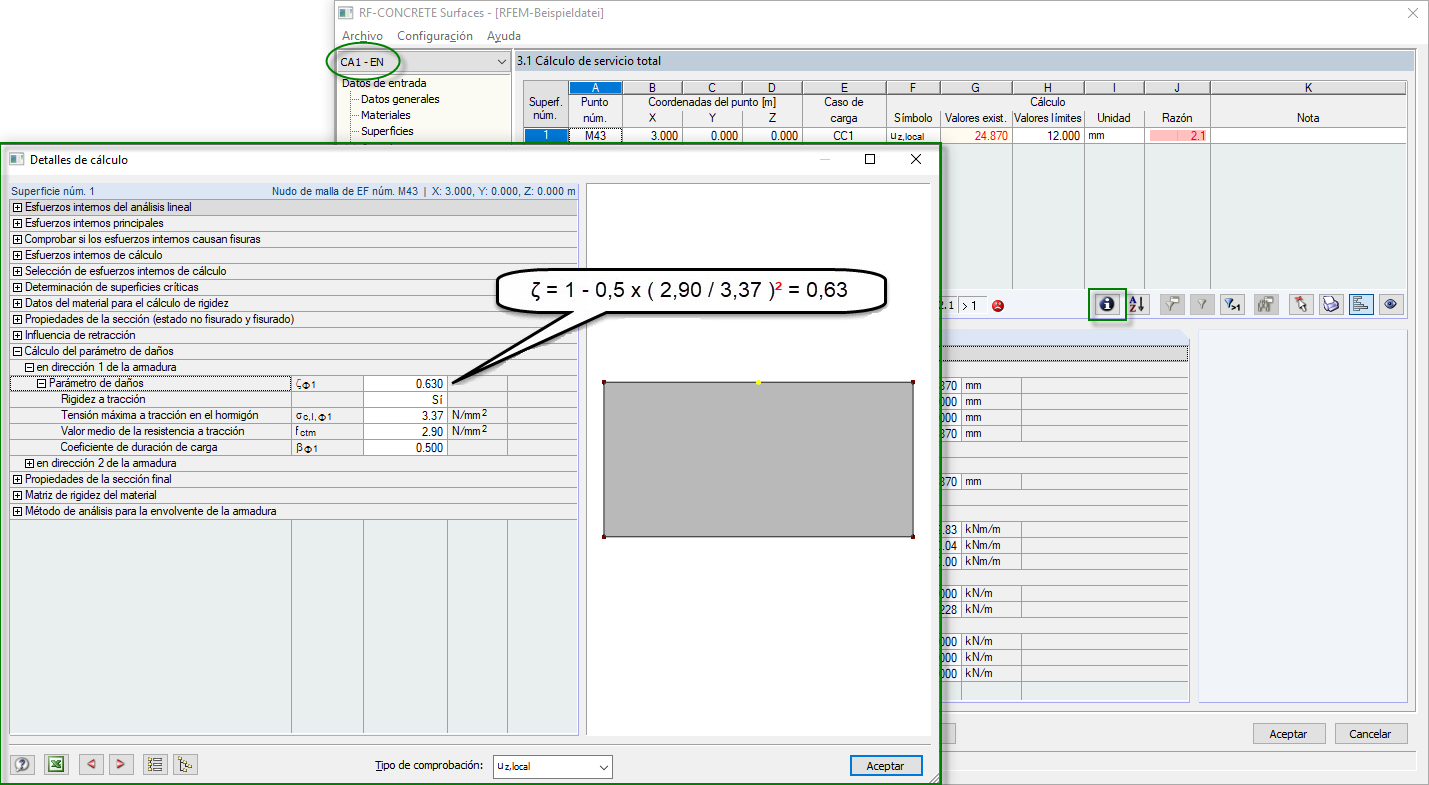Viewport: 1429px width, 785px height.
Task: Expand Propiedades de la sección (estado no fisurado y fisurado)
Action: click(x=17, y=319)
